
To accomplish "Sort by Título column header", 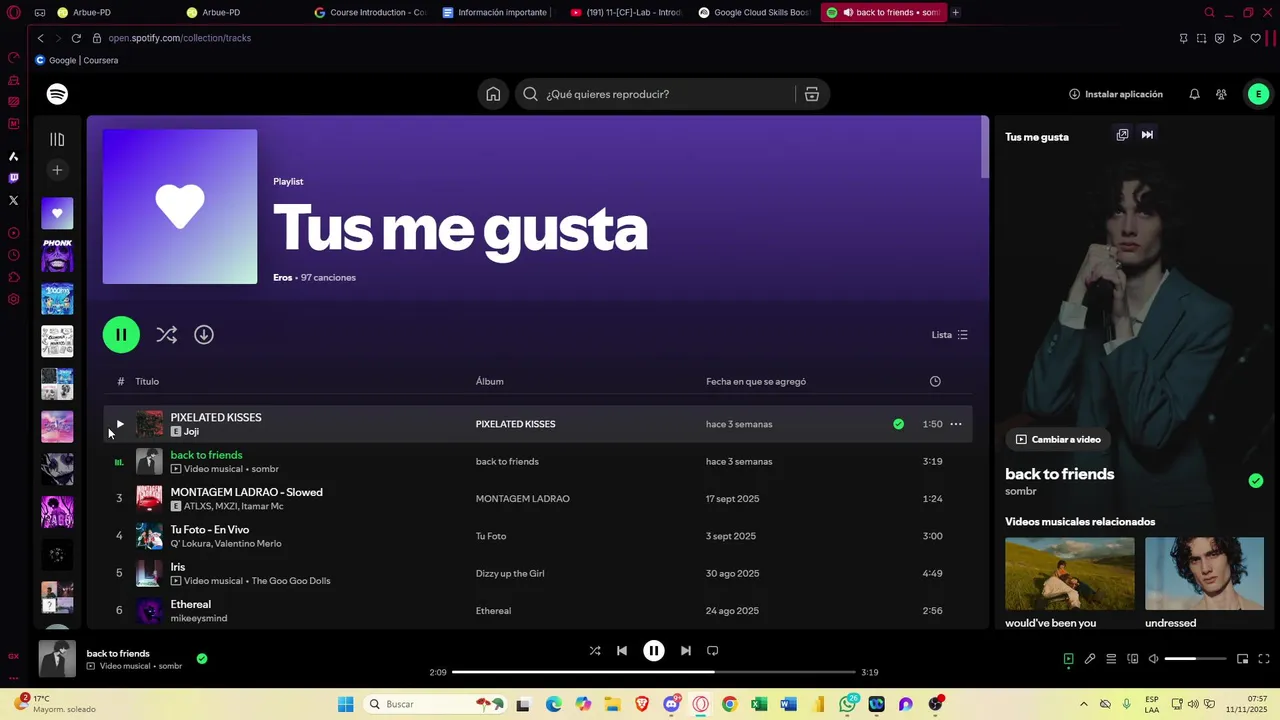I will click(147, 381).
